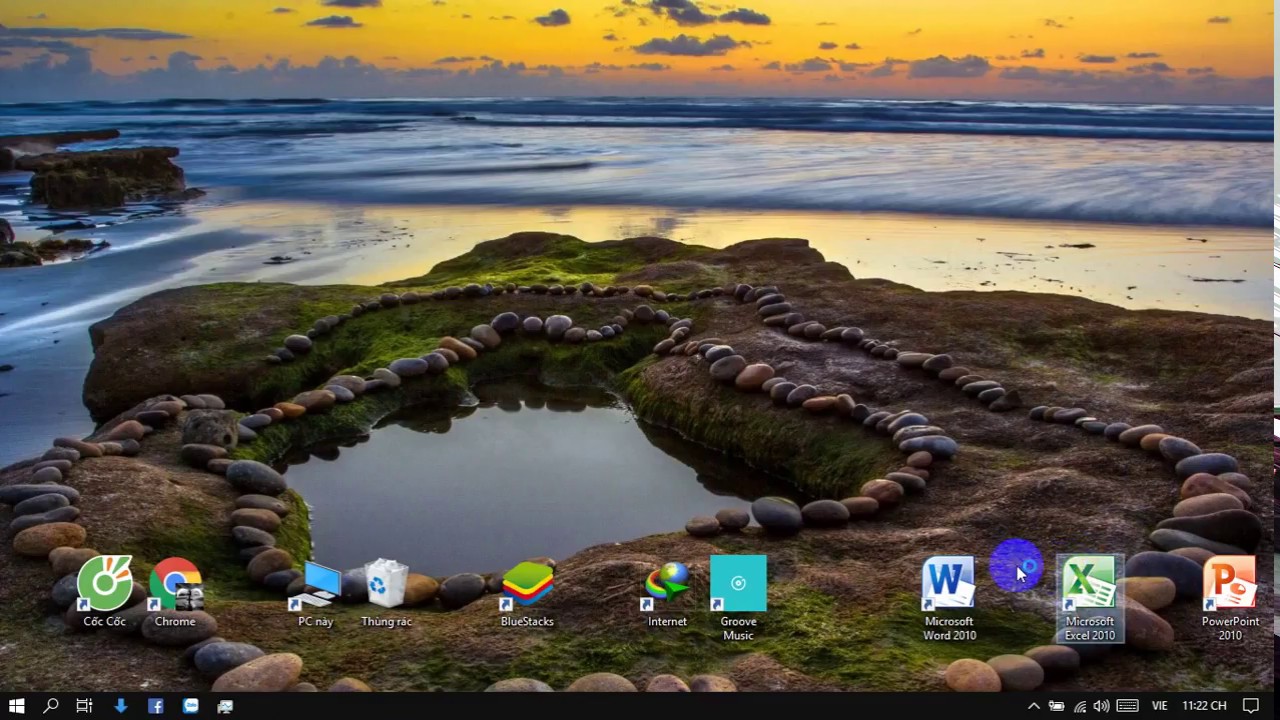Open the monitor app icon on taskbar
This screenshot has height=720, width=1280.
click(x=225, y=706)
